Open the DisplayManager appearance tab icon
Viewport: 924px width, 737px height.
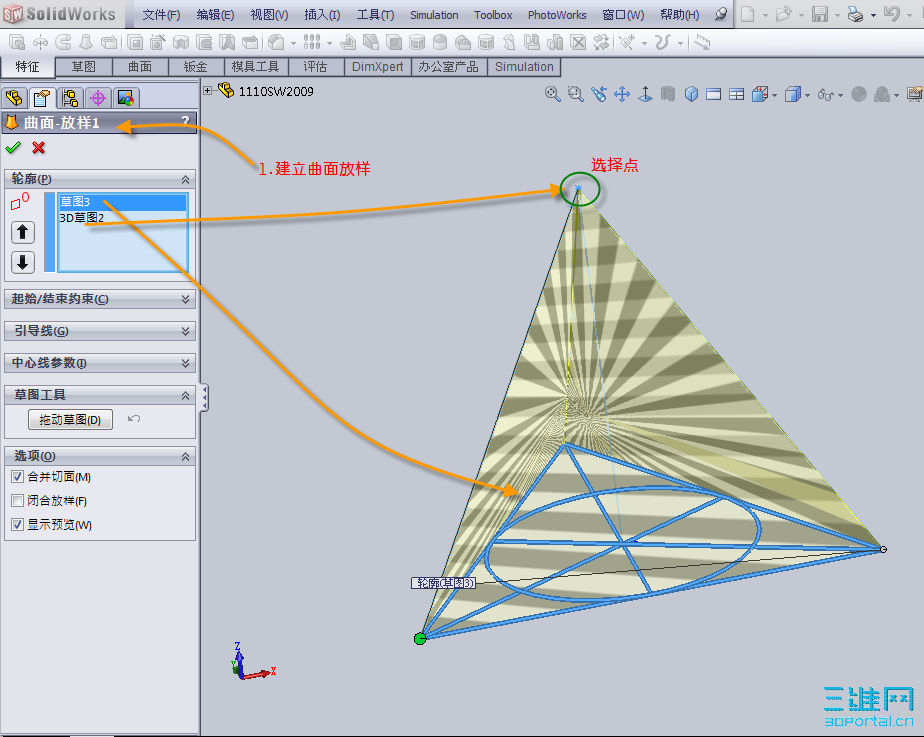126,98
